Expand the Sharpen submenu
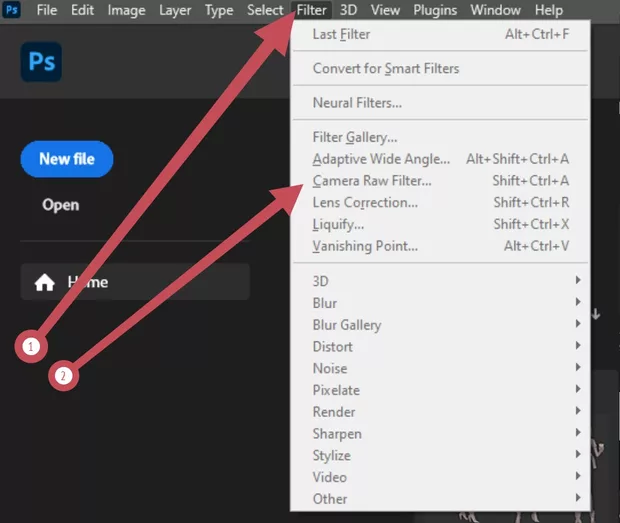This screenshot has width=620, height=523. (440, 434)
